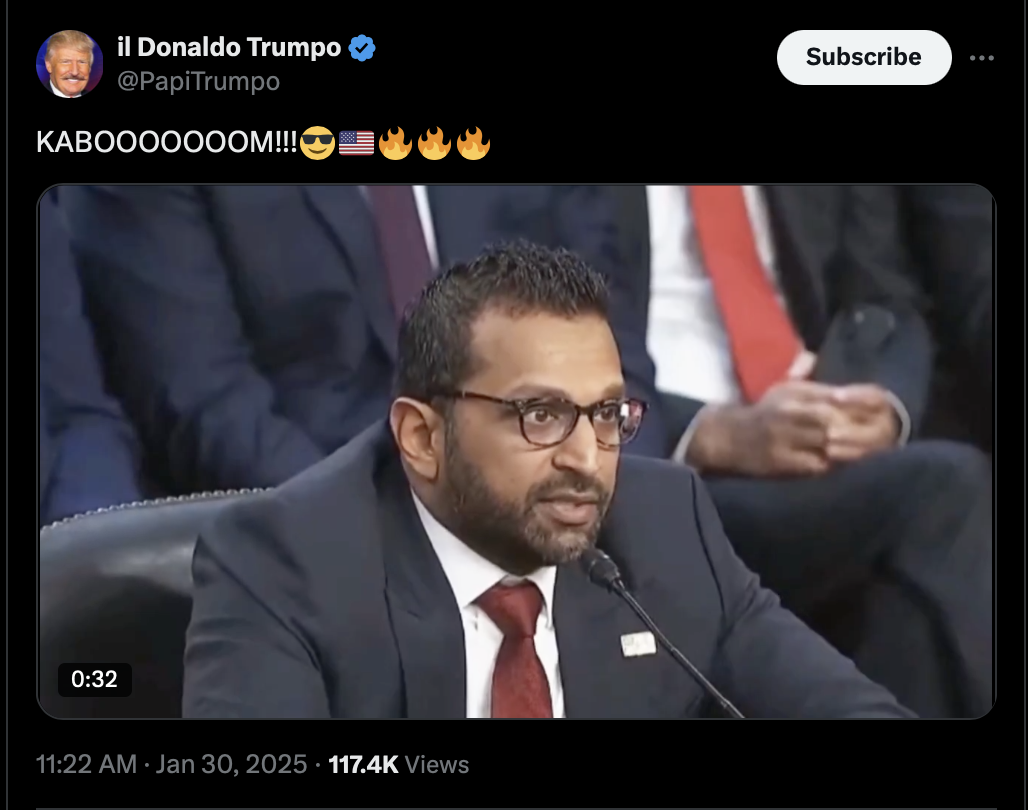Open the 11:22 AM timestamp link
Image resolution: width=1028 pixels, height=810 pixels.
coord(86,764)
